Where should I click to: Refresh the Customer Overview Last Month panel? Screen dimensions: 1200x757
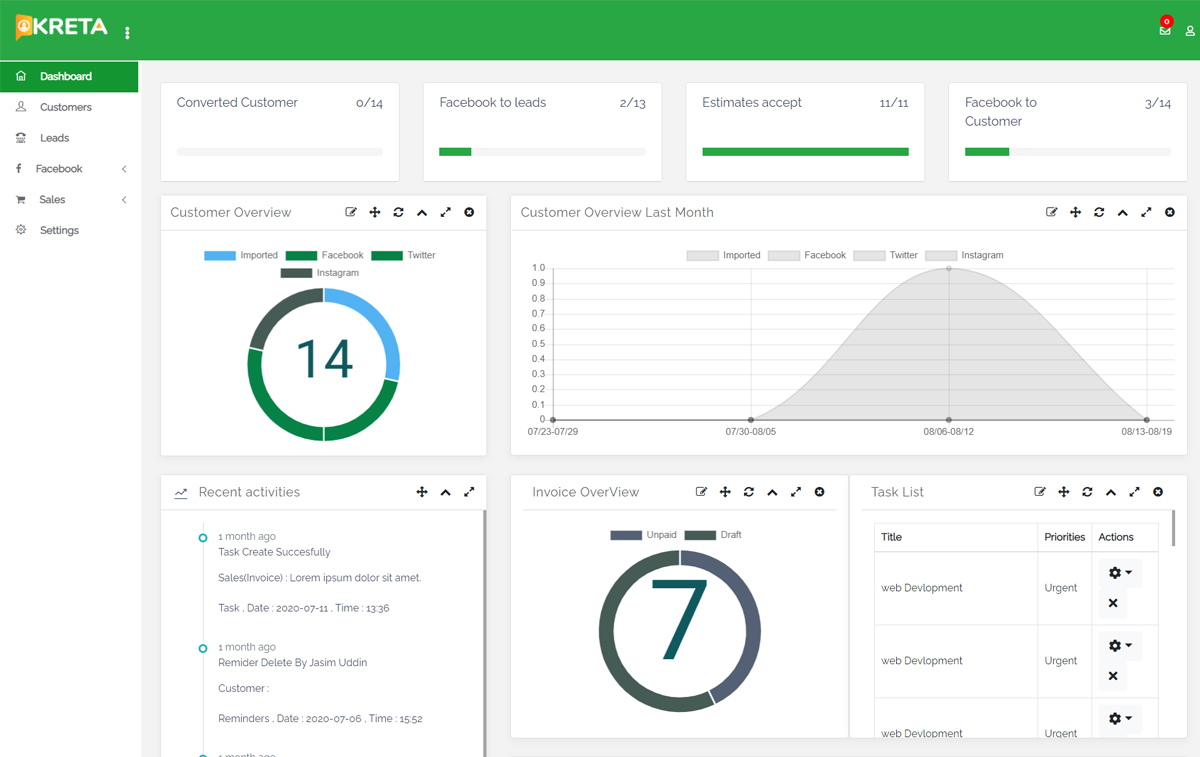tap(1099, 212)
